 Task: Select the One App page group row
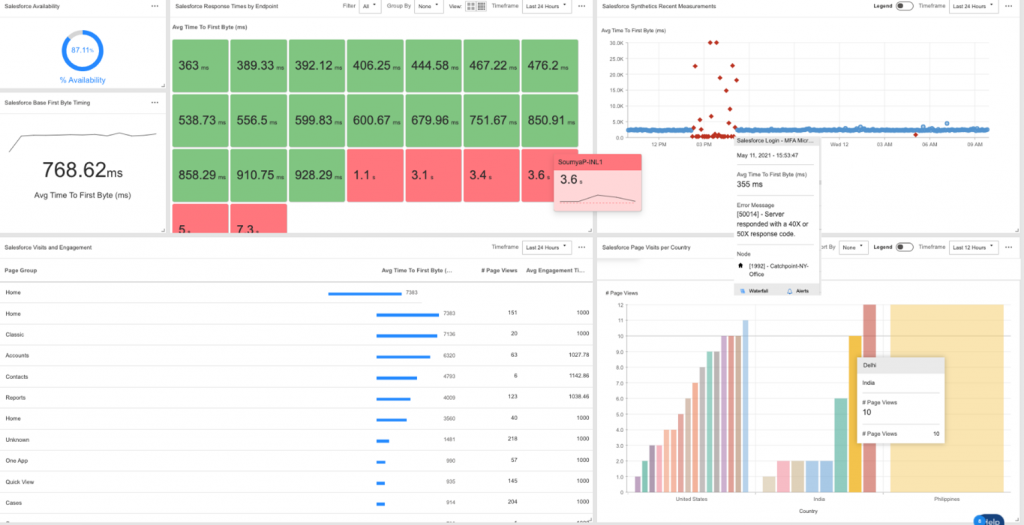click(x=296, y=461)
